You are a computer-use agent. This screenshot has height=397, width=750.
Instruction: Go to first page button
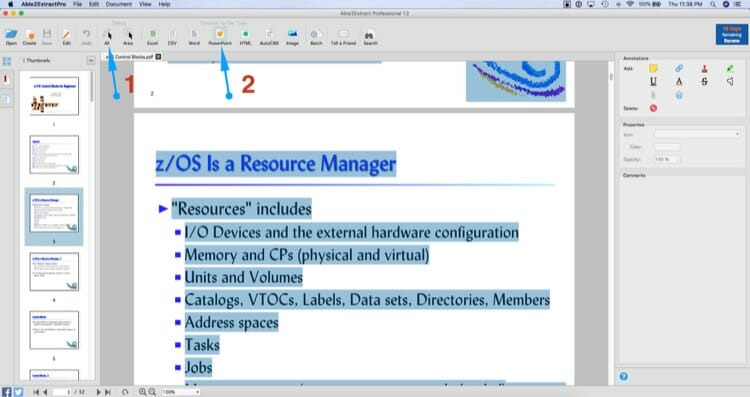(36, 392)
